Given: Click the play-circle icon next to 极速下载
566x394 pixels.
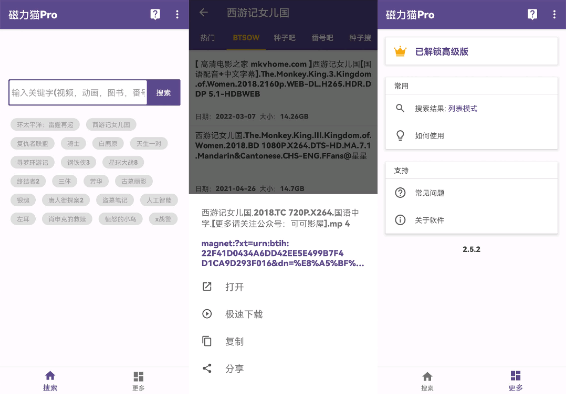Looking at the screenshot, I should 207,314.
